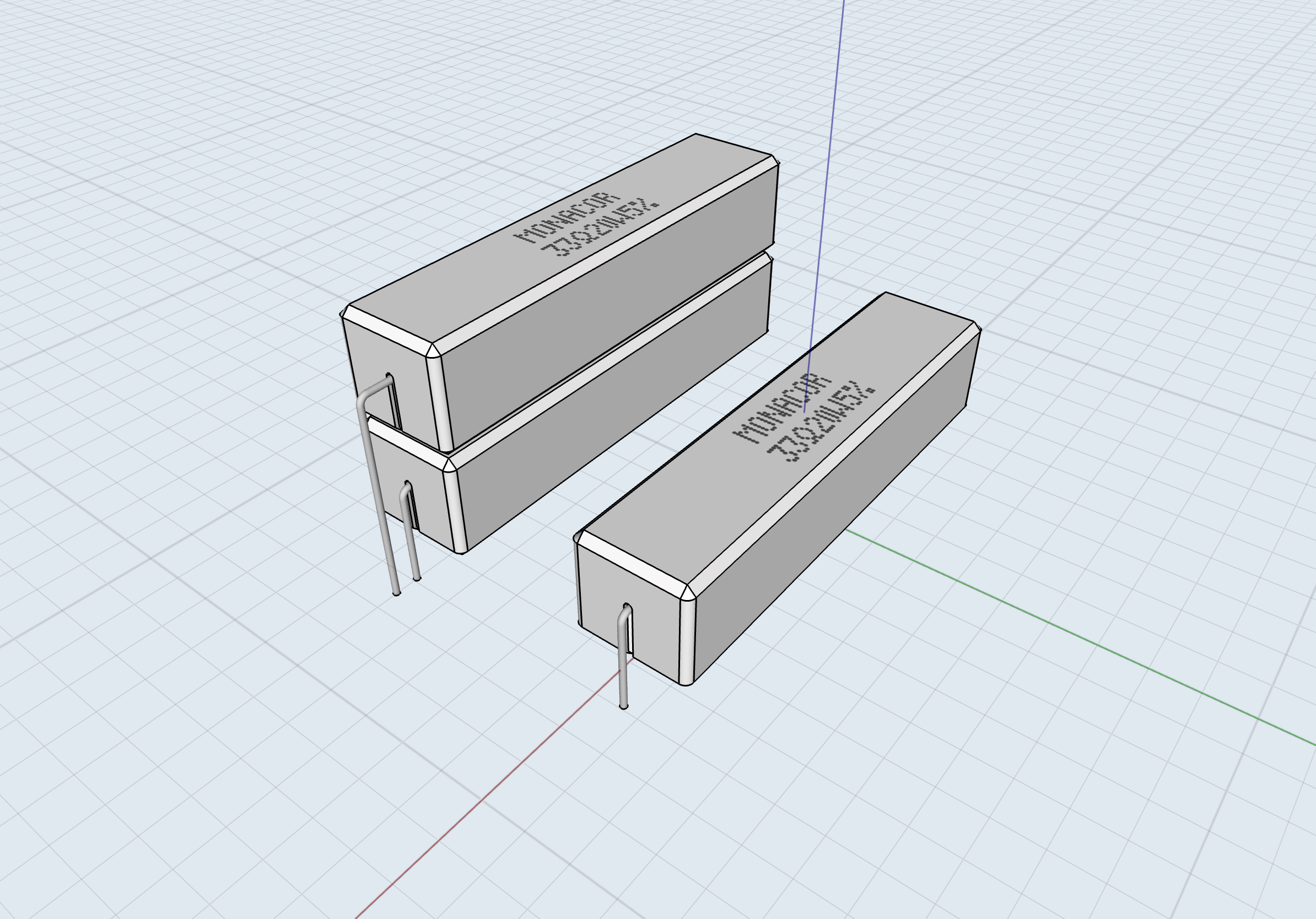
Task: Click the 33Ω20W5% marking on the top stacked resistor
Action: click(601, 228)
